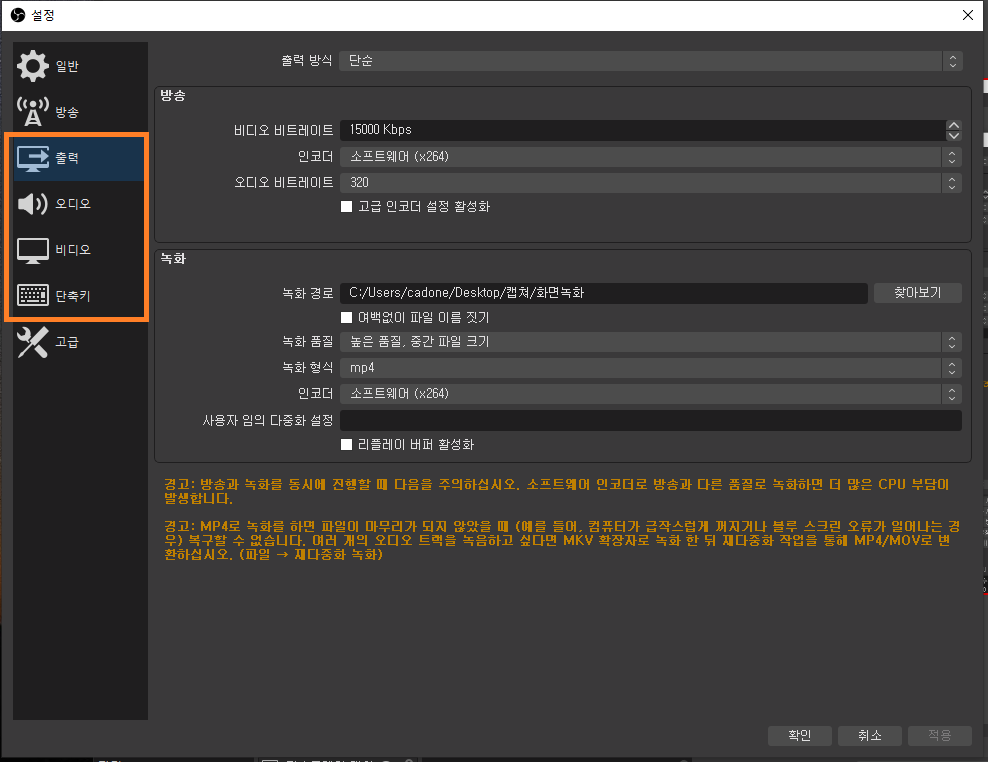Close the 설정 window
This screenshot has width=988, height=762.
click(968, 15)
